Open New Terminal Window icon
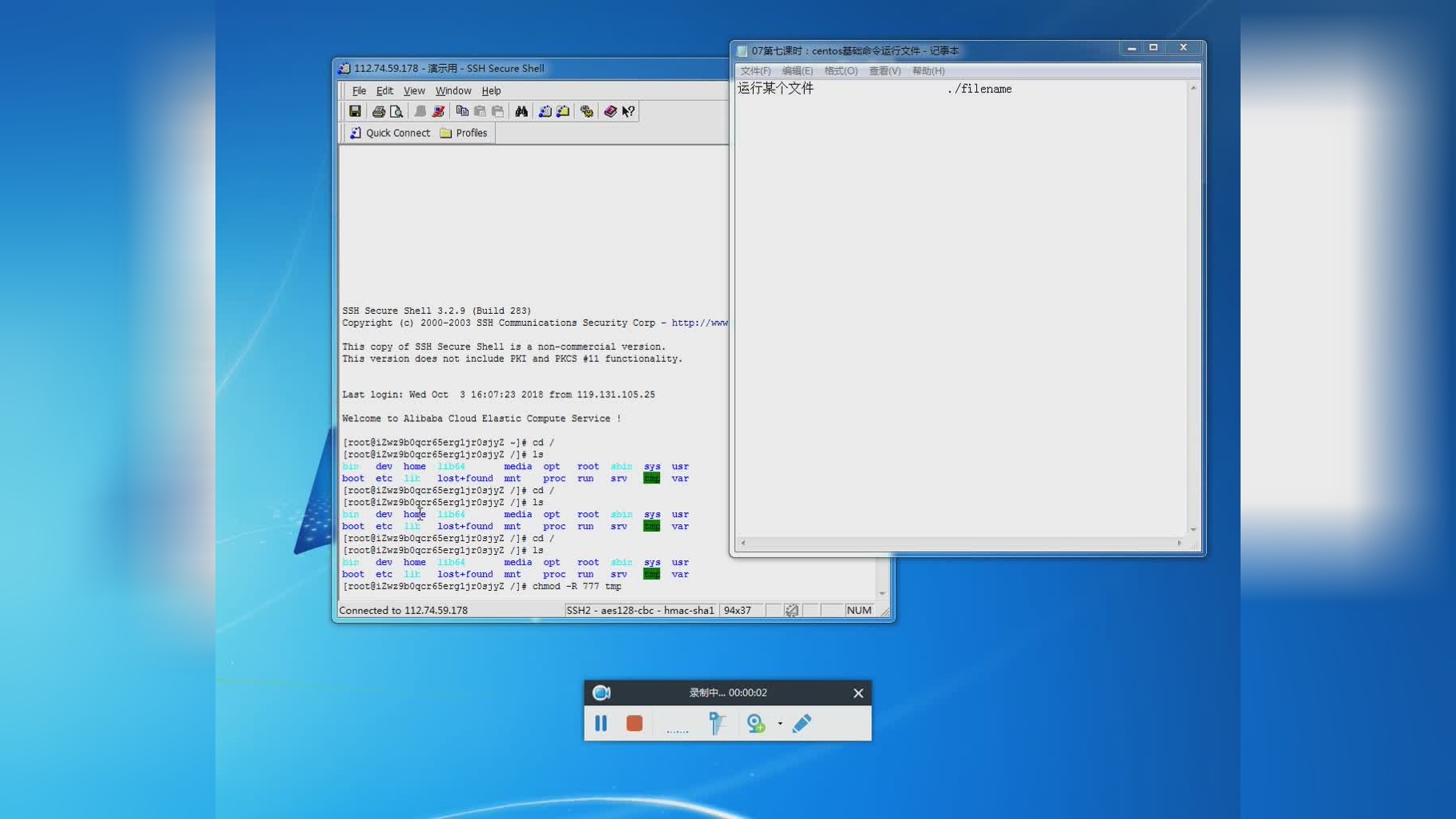The image size is (1456, 819). click(x=545, y=111)
